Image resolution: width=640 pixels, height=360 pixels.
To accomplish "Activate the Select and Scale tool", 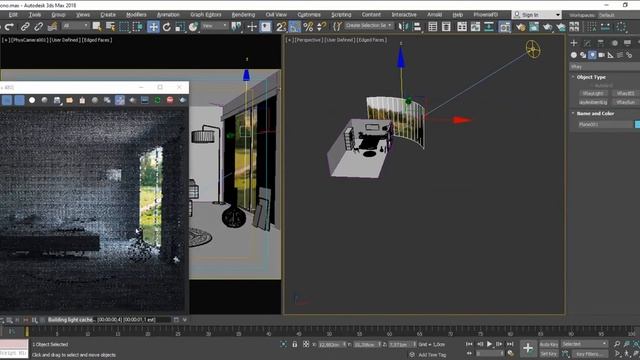I will (180, 27).
